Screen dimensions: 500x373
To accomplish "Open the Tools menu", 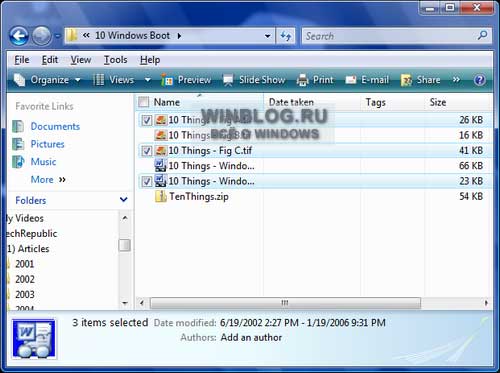I will [x=115, y=60].
